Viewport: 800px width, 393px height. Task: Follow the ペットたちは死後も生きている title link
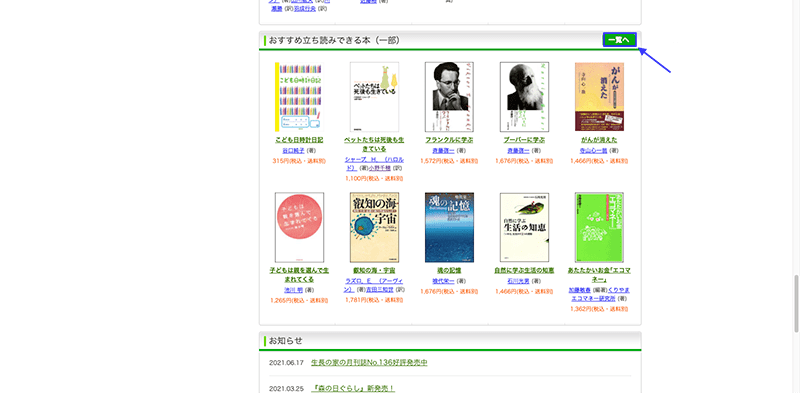(x=374, y=144)
